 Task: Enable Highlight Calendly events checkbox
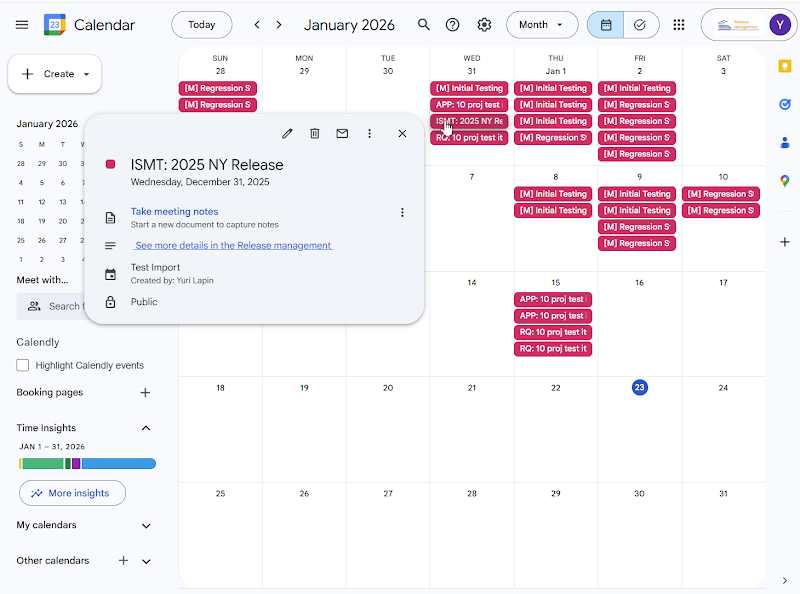click(23, 366)
